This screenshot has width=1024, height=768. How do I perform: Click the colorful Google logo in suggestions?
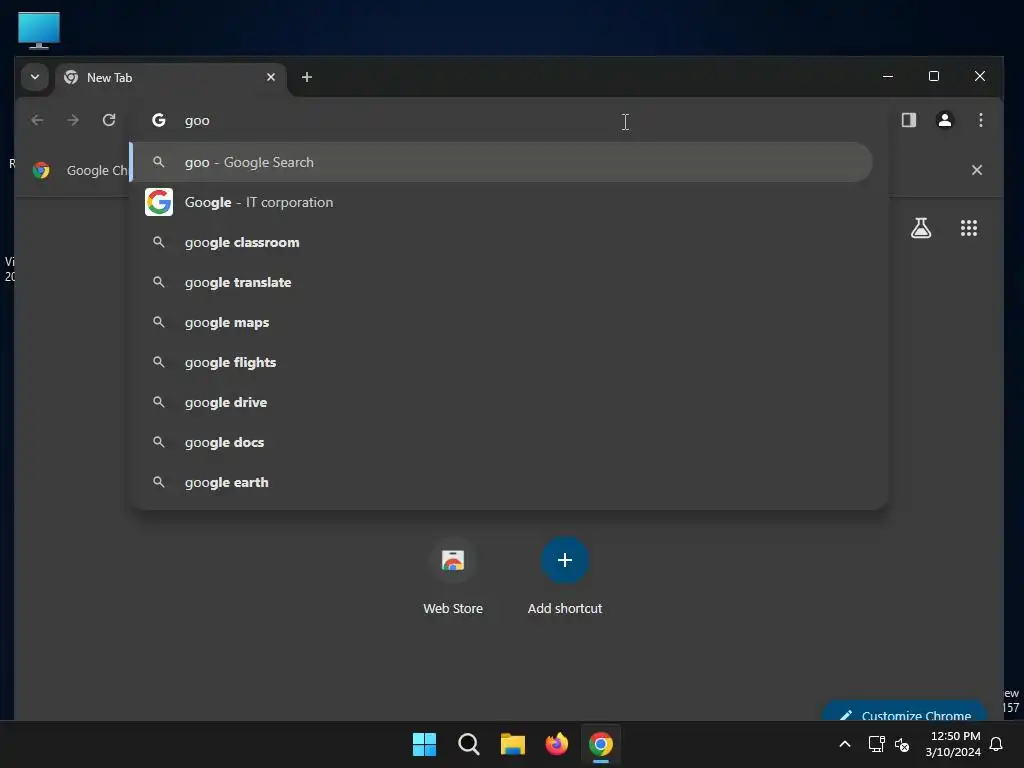[x=159, y=202]
